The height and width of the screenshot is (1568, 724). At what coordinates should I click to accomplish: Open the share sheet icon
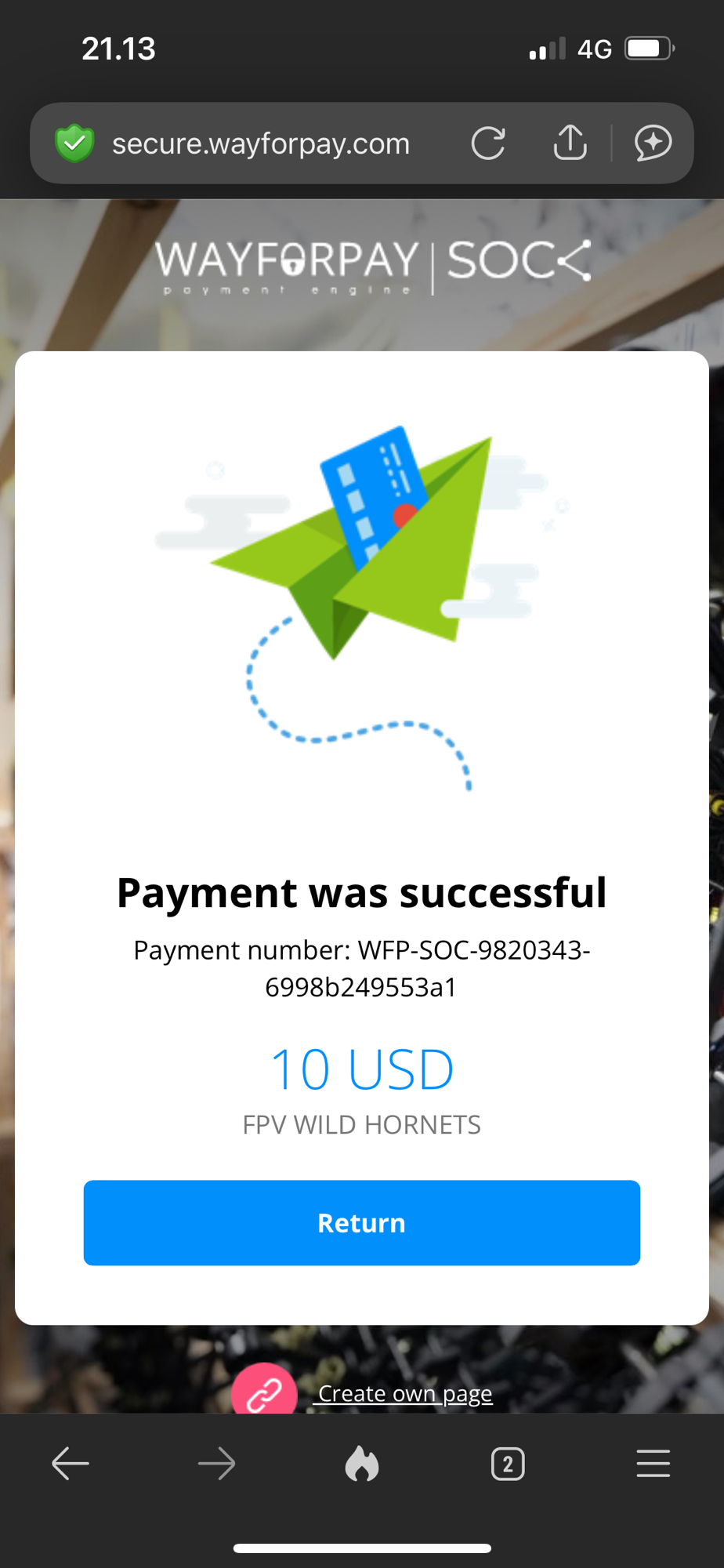tap(570, 143)
